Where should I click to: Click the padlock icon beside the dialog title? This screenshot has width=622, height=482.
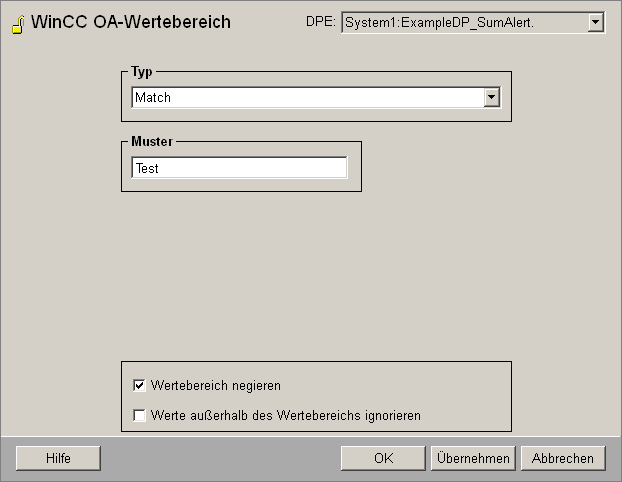tap(18, 24)
